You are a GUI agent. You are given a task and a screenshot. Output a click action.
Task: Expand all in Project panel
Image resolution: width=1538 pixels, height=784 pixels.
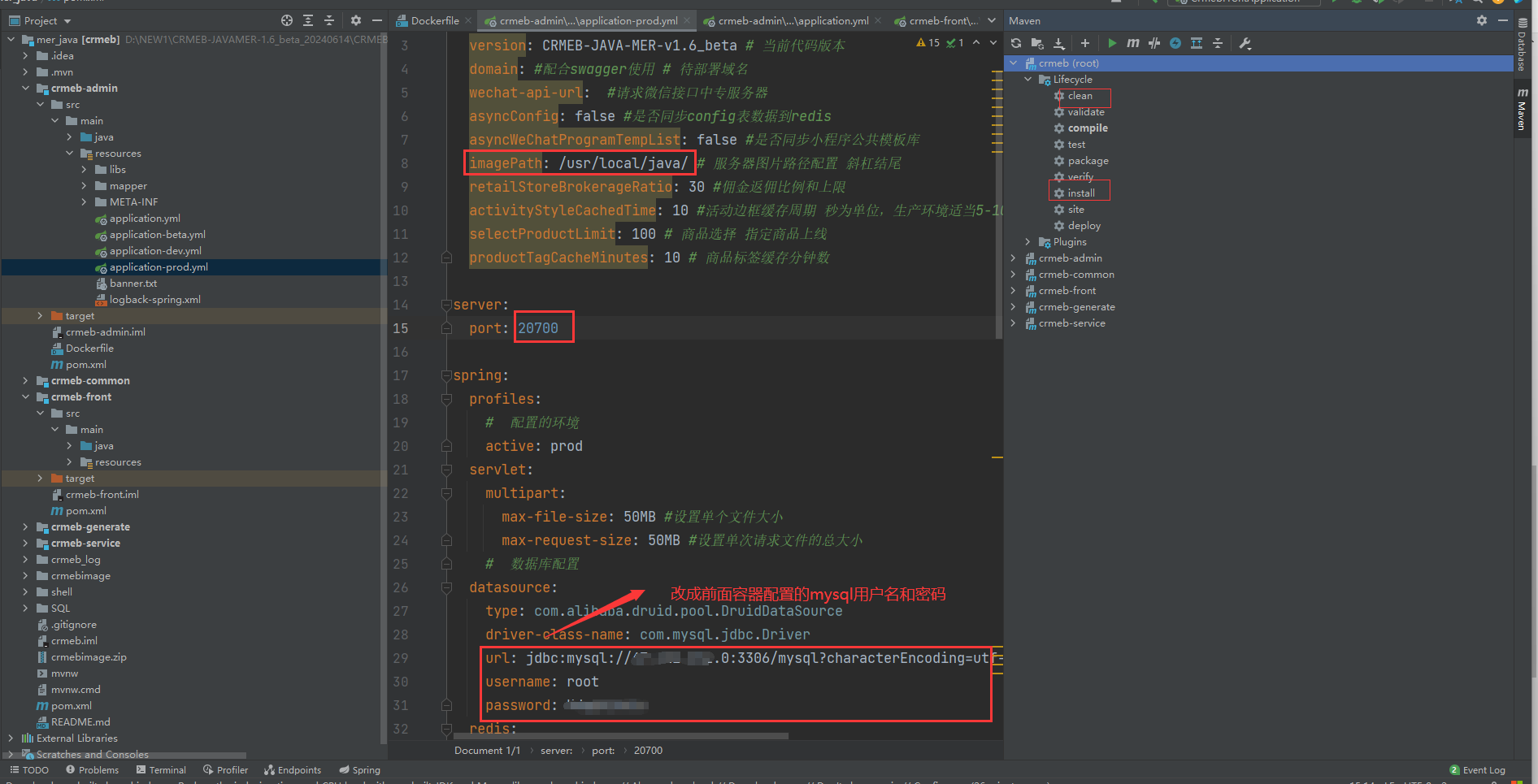[x=308, y=20]
